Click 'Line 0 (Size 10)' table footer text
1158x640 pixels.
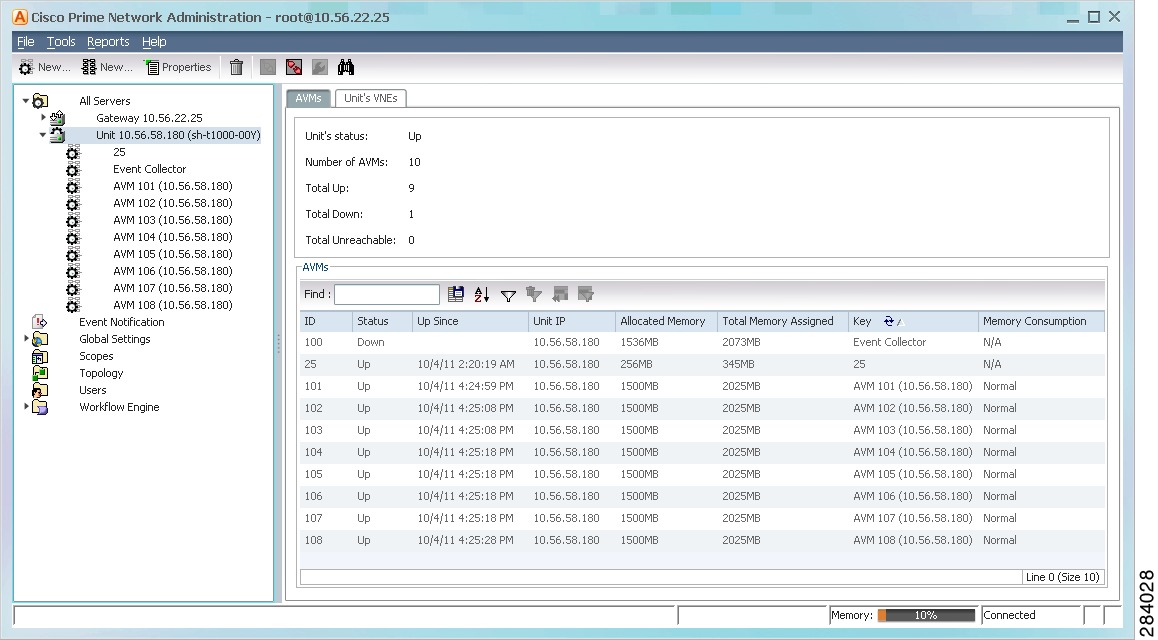click(1063, 577)
